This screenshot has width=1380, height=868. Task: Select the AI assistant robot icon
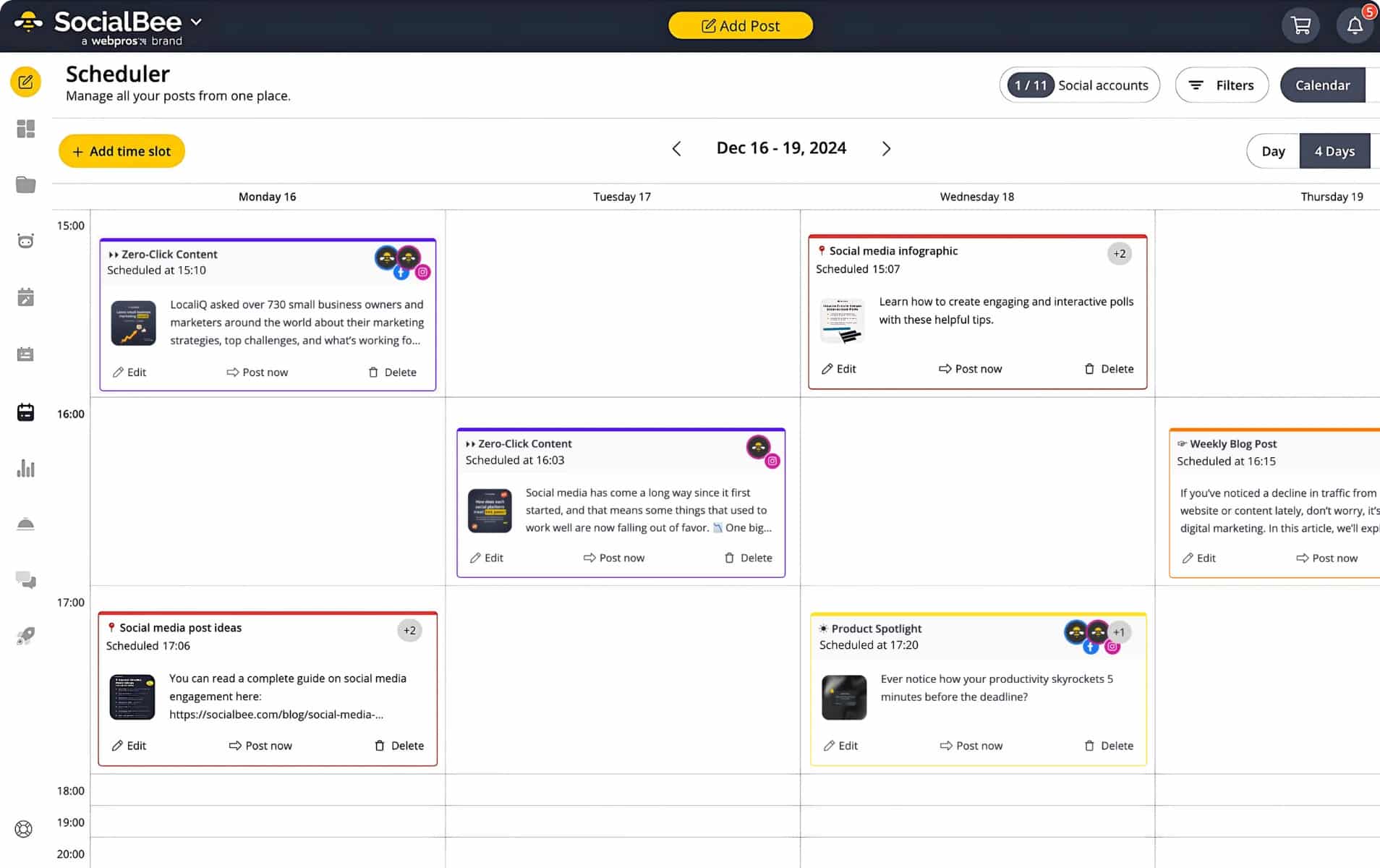[26, 240]
